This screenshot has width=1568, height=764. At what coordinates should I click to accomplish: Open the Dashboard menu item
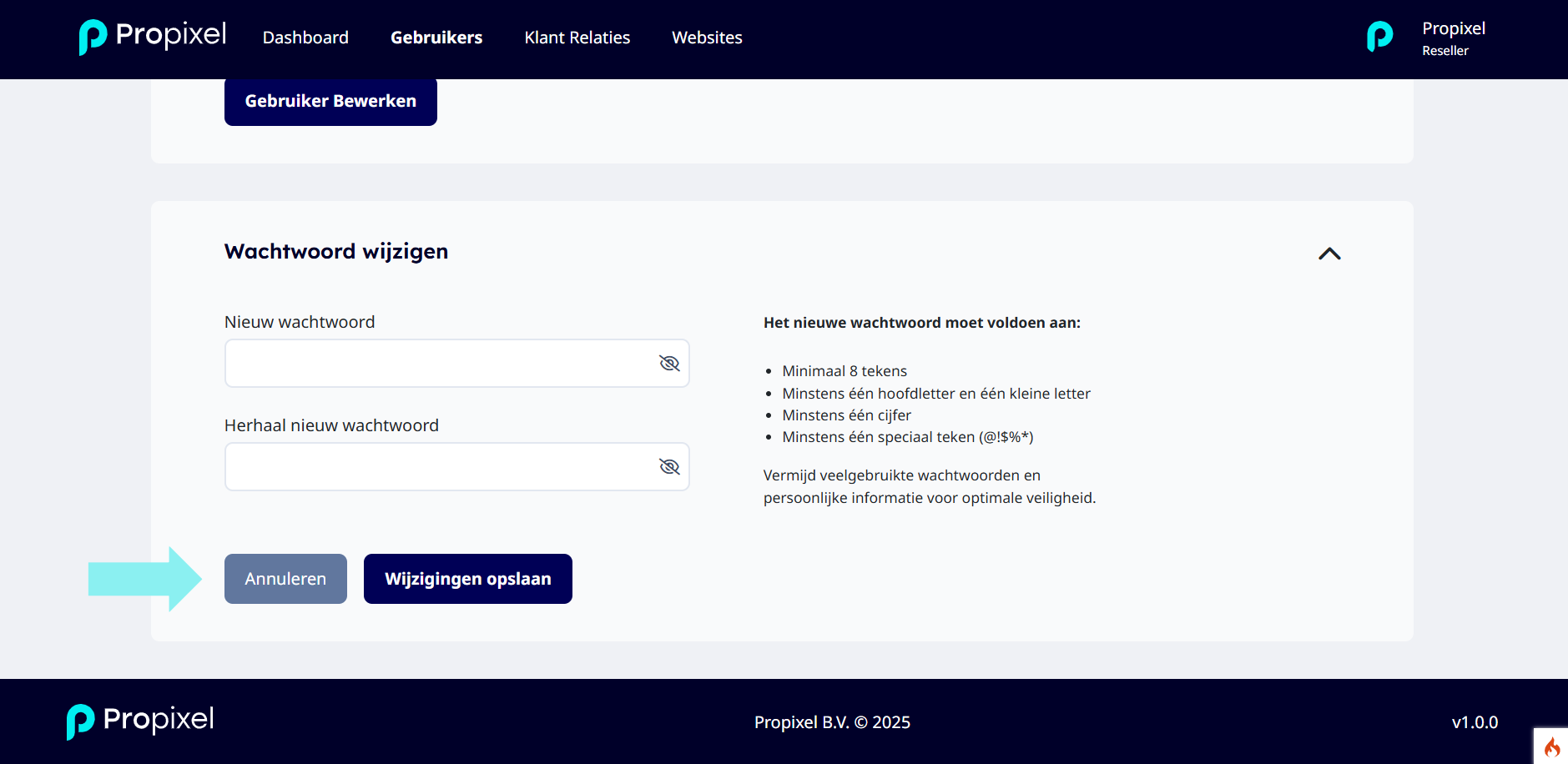click(305, 38)
